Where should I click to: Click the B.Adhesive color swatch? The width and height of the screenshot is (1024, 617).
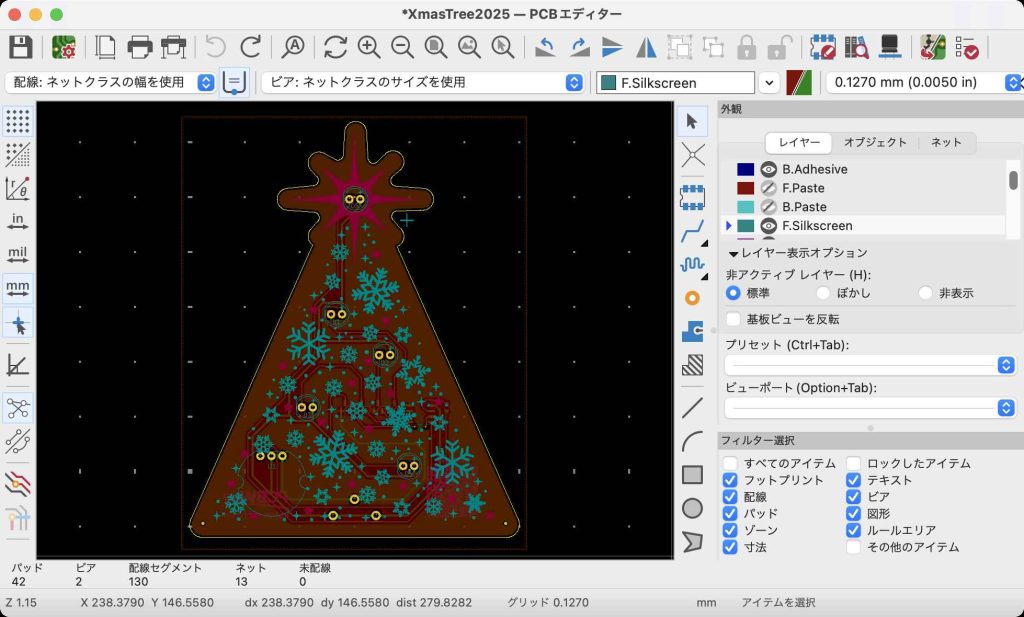tap(745, 170)
